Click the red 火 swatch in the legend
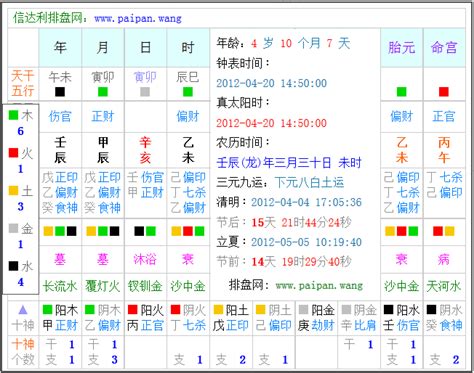474x373 pixels. (13, 153)
